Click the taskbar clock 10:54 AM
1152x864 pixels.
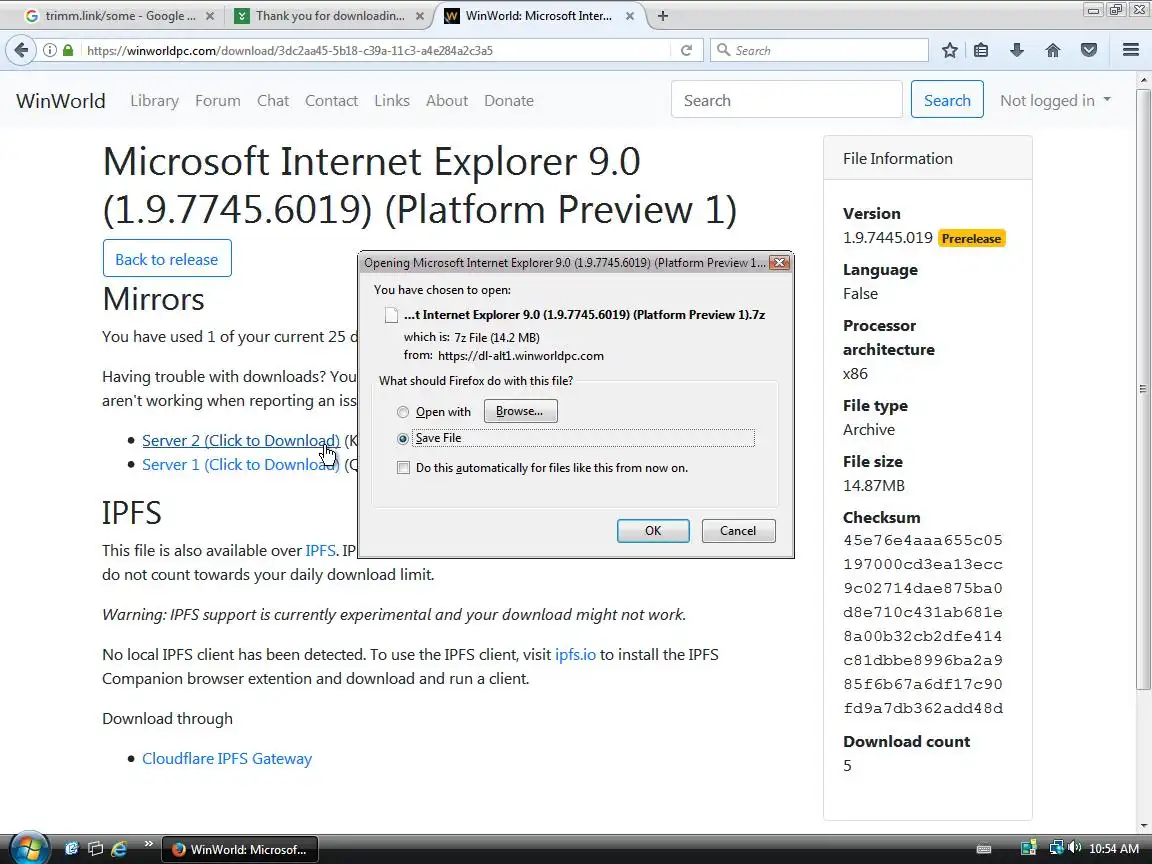point(1114,849)
